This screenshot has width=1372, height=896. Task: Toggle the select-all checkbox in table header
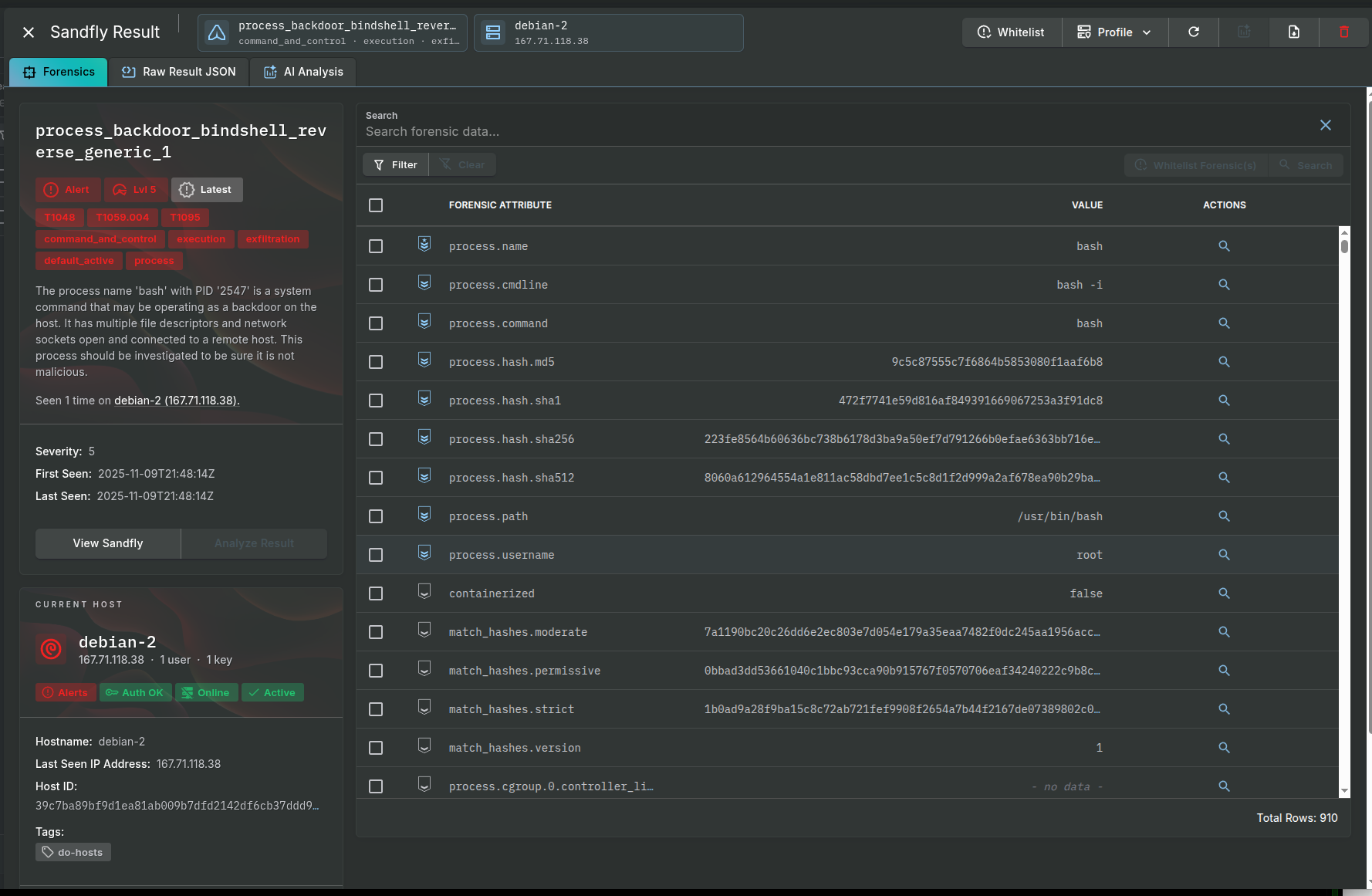[x=376, y=205]
